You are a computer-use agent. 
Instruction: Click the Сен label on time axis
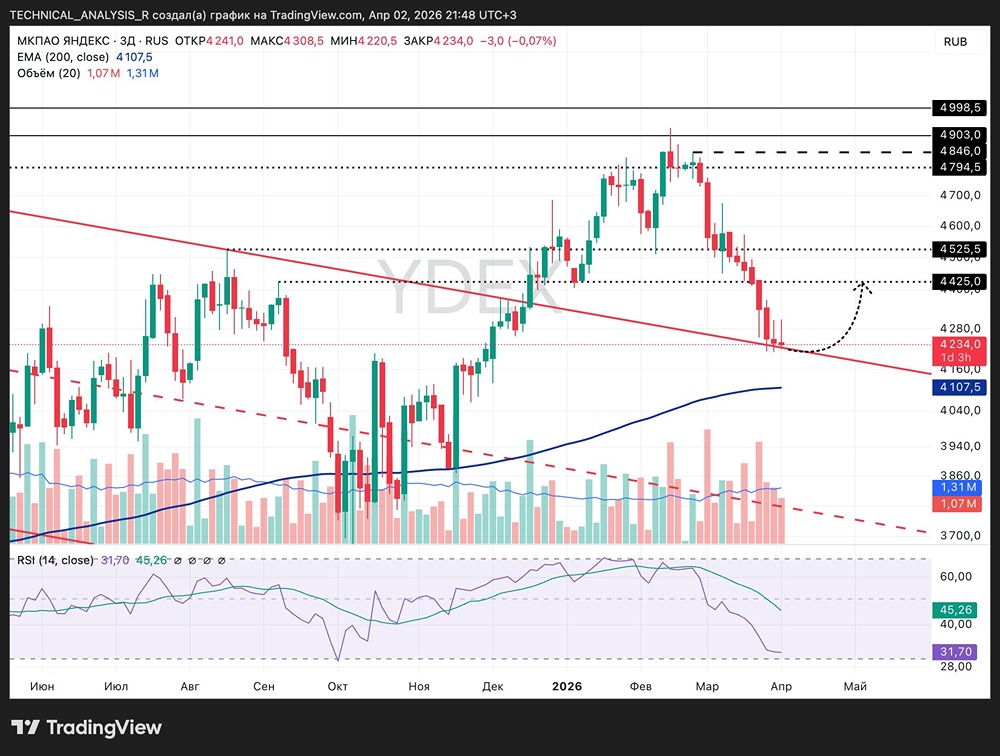[x=263, y=686]
